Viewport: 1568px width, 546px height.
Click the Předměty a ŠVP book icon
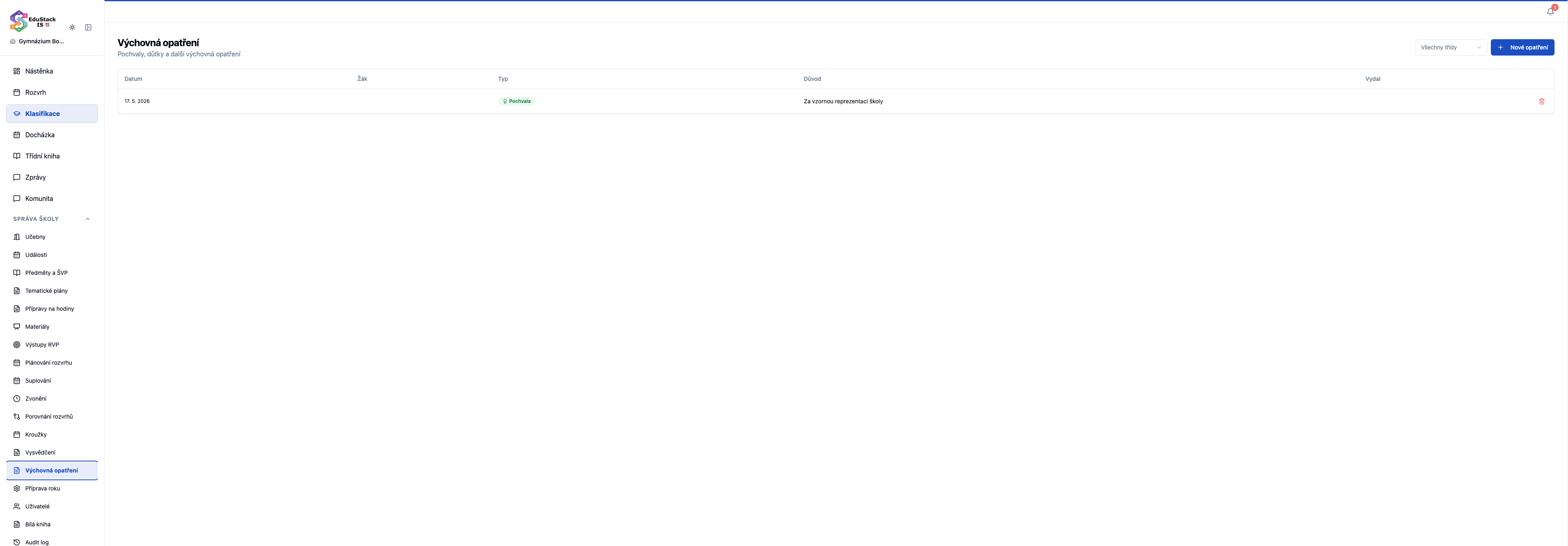pyautogui.click(x=17, y=273)
